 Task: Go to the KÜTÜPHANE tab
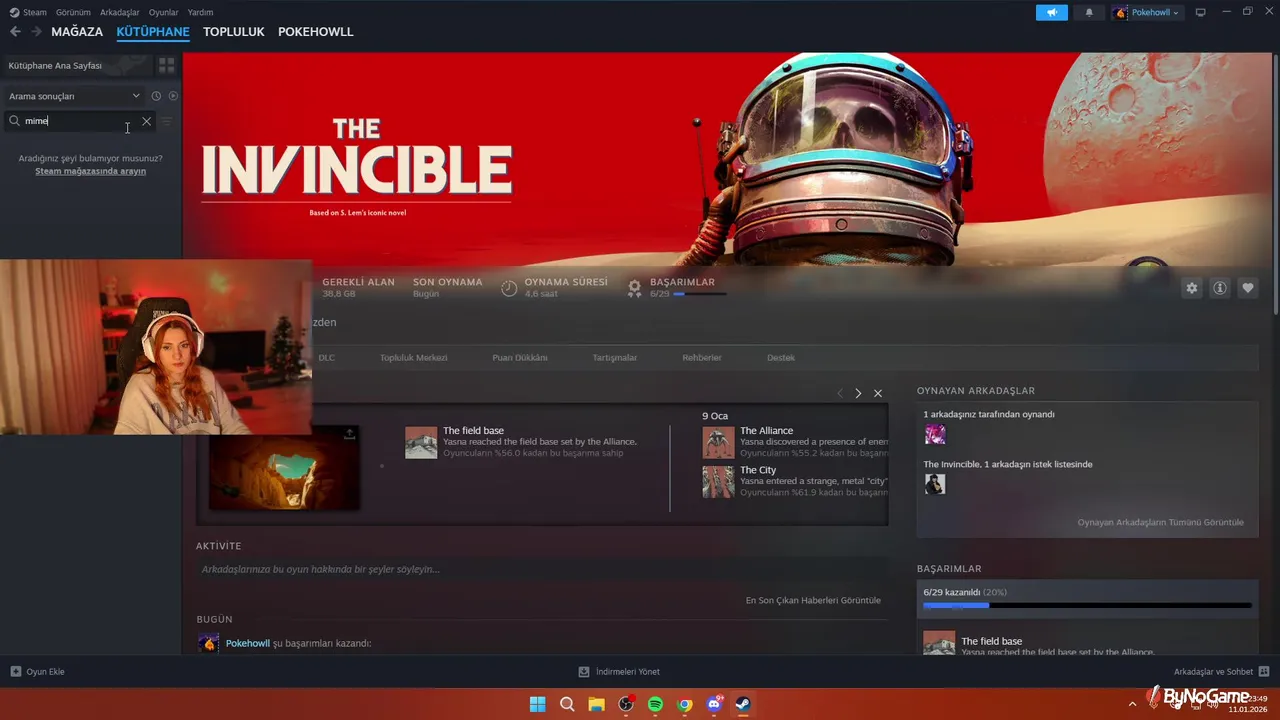153,32
